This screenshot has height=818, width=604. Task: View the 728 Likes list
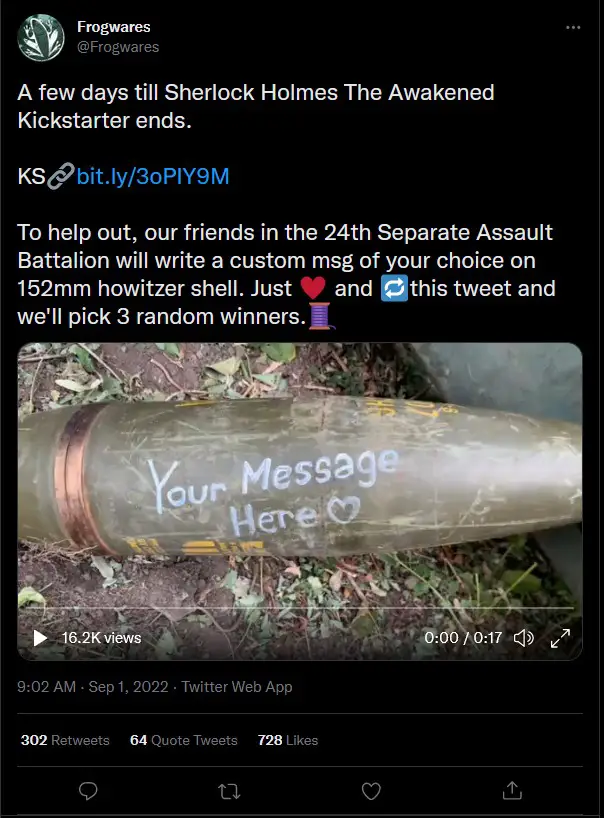tap(287, 740)
